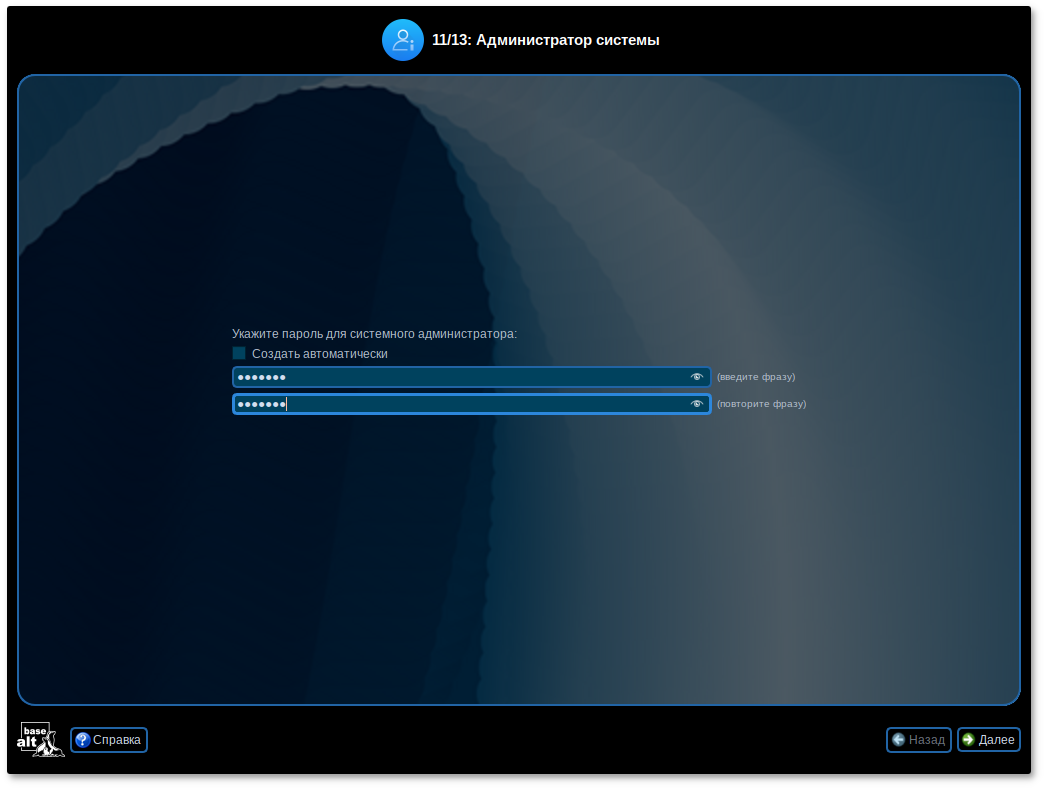Viewport: 1044px width, 788px height.
Task: Go back using the Назад button
Action: (919, 740)
